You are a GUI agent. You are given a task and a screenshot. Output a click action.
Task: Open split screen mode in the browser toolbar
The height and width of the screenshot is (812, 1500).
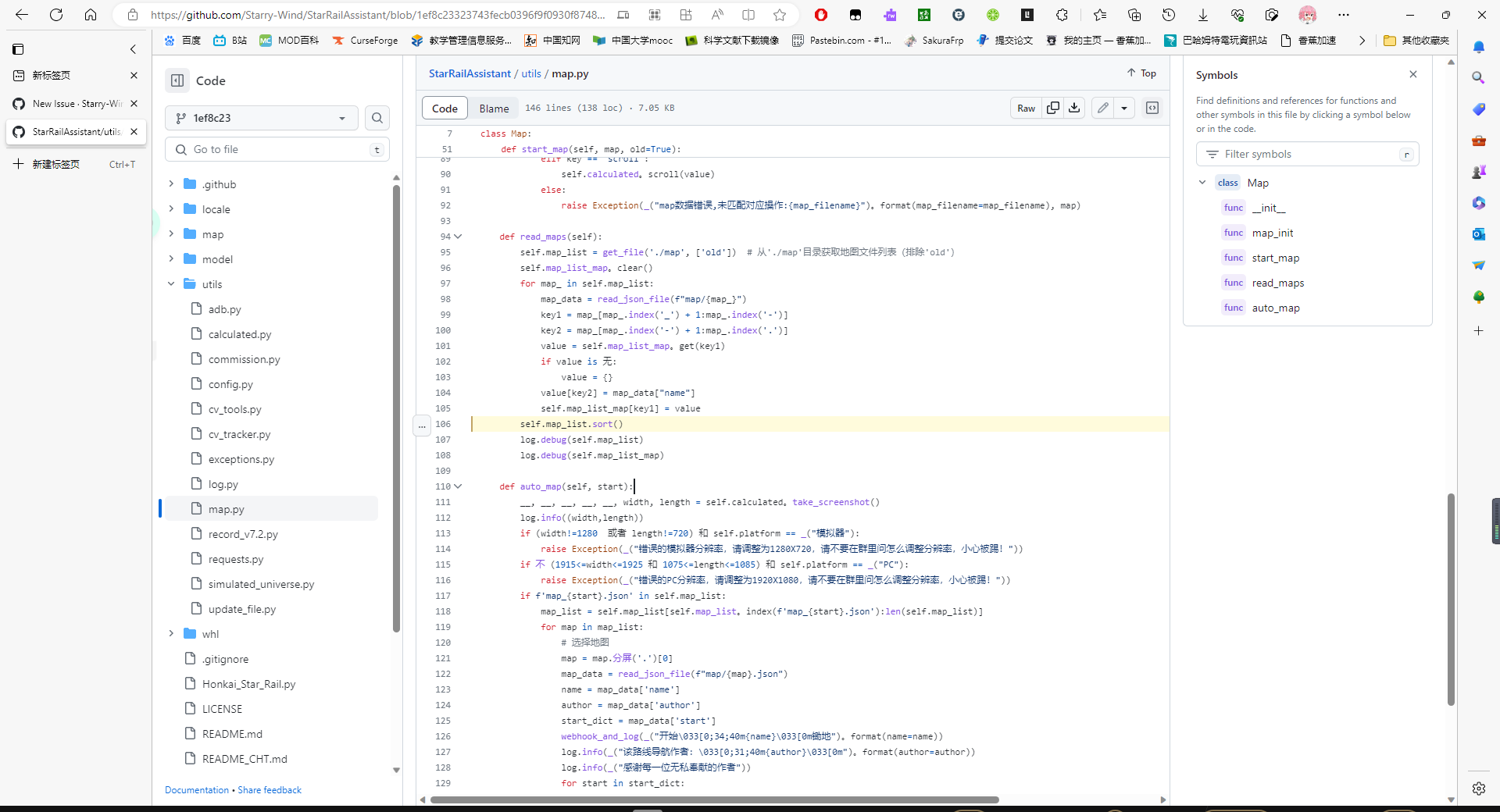point(749,15)
